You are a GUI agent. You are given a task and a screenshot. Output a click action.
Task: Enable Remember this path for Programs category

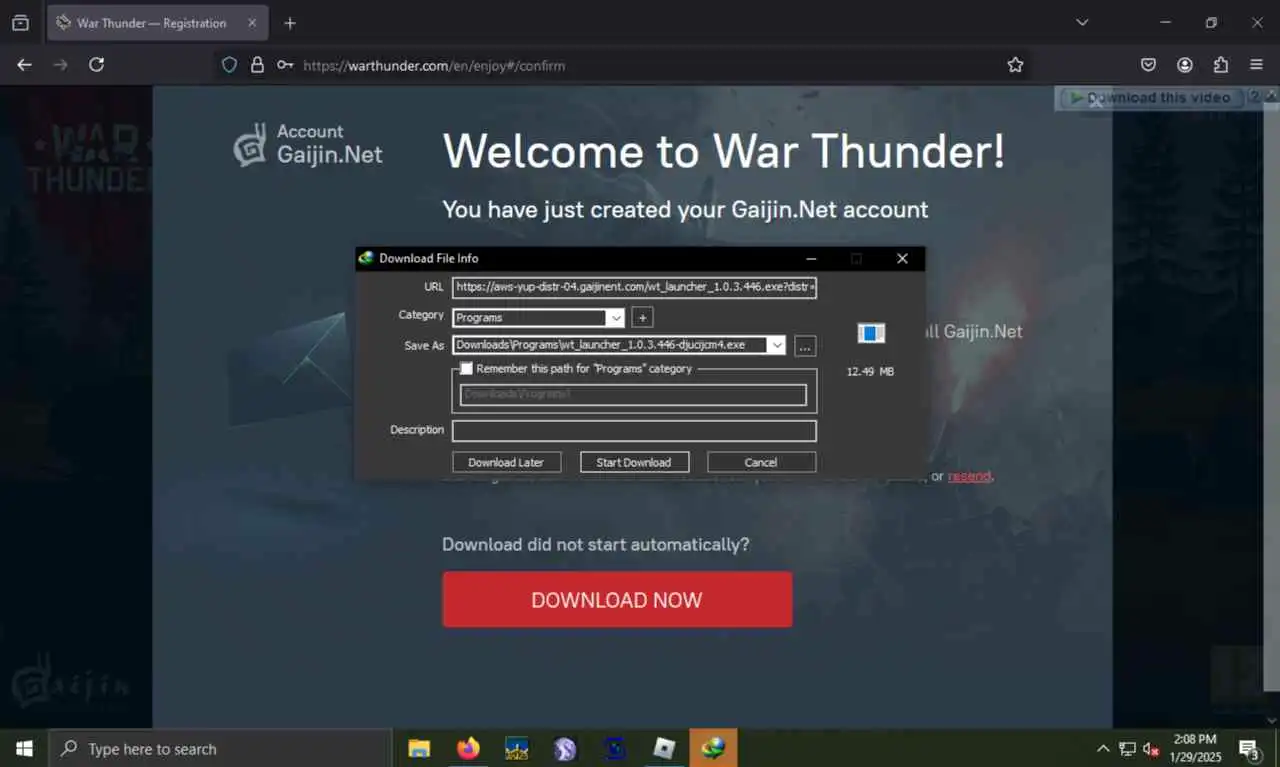(466, 369)
